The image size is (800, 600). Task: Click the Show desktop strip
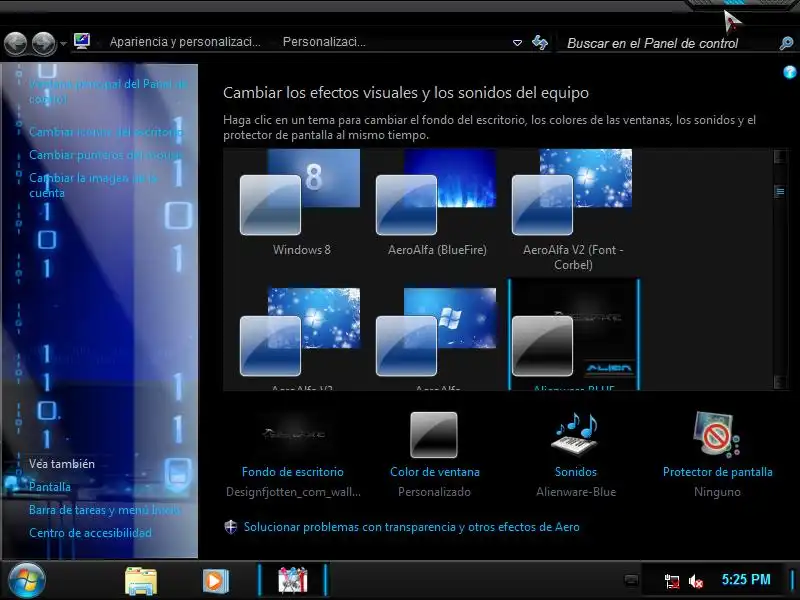coord(793,580)
